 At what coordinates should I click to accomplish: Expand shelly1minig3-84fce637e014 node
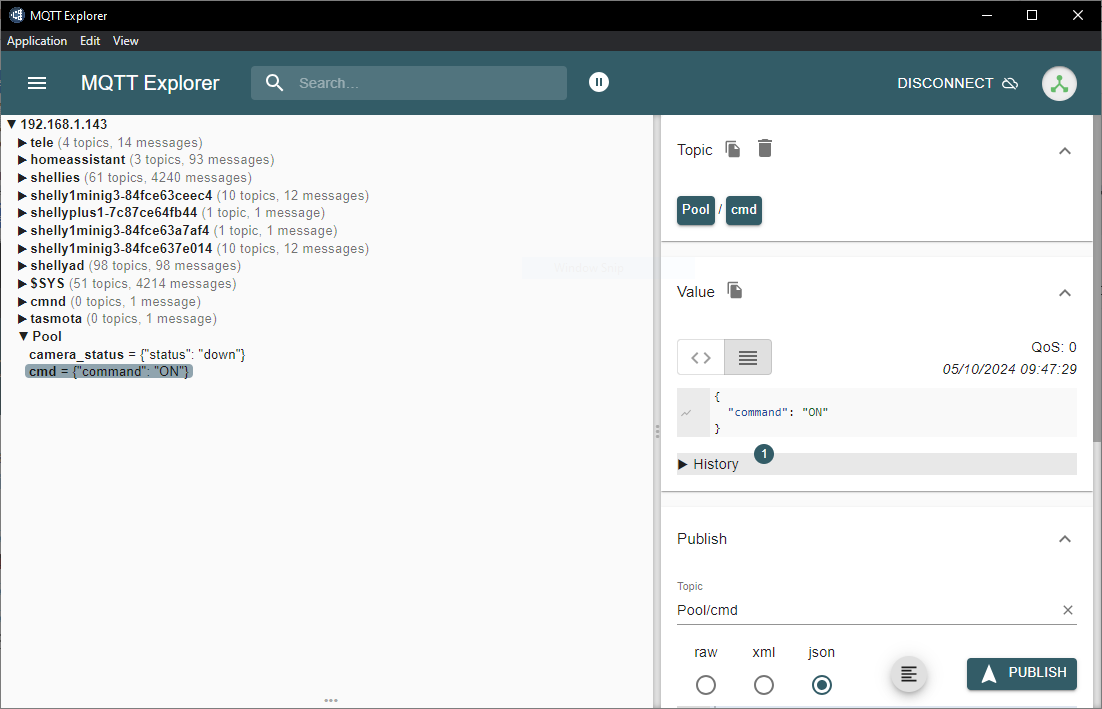[x=22, y=249]
